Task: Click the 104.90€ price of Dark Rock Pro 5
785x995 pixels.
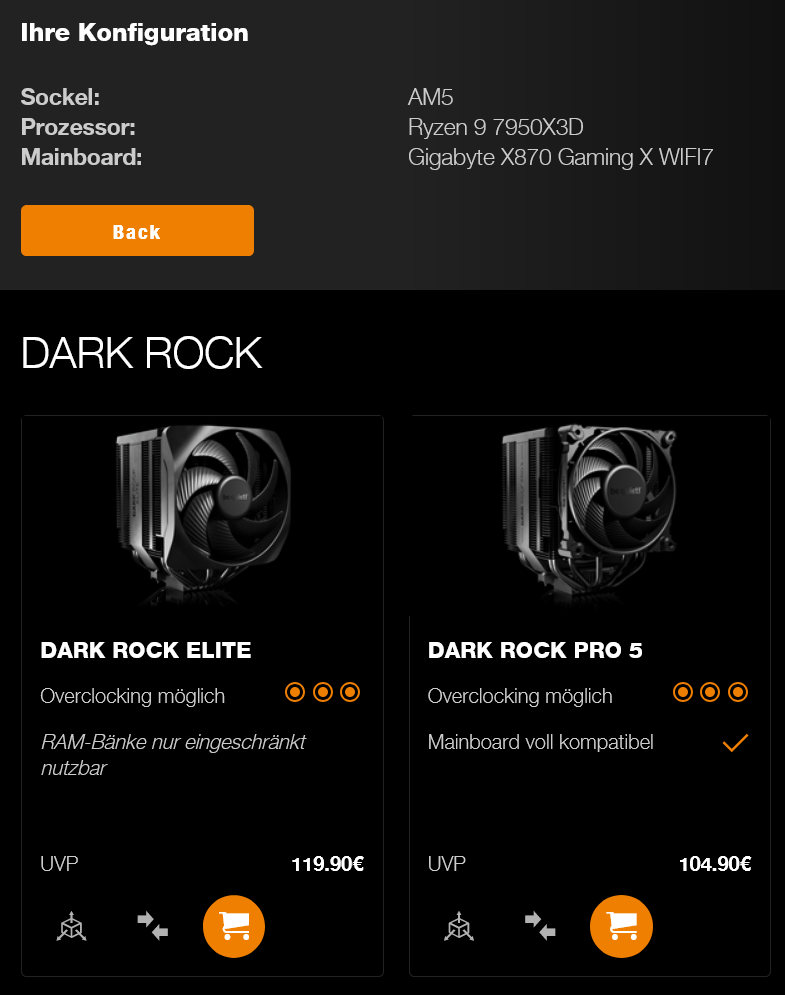Action: tap(715, 864)
